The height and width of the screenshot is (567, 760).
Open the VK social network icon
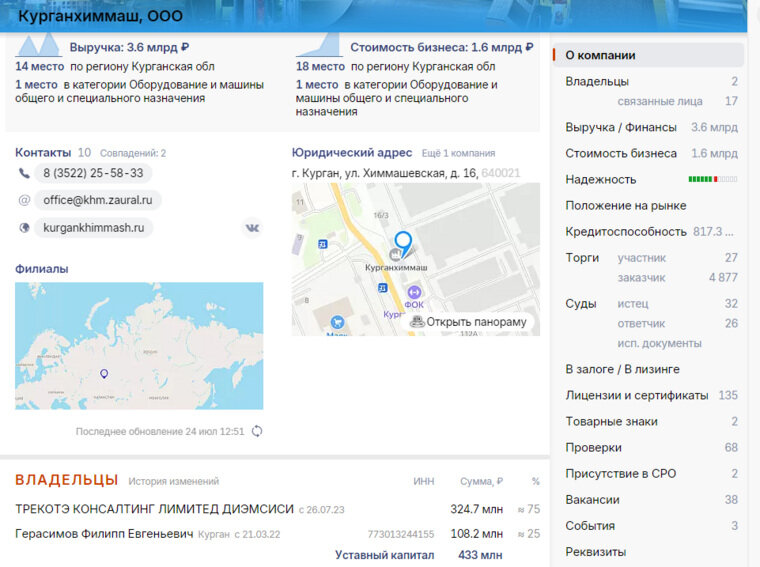click(252, 228)
